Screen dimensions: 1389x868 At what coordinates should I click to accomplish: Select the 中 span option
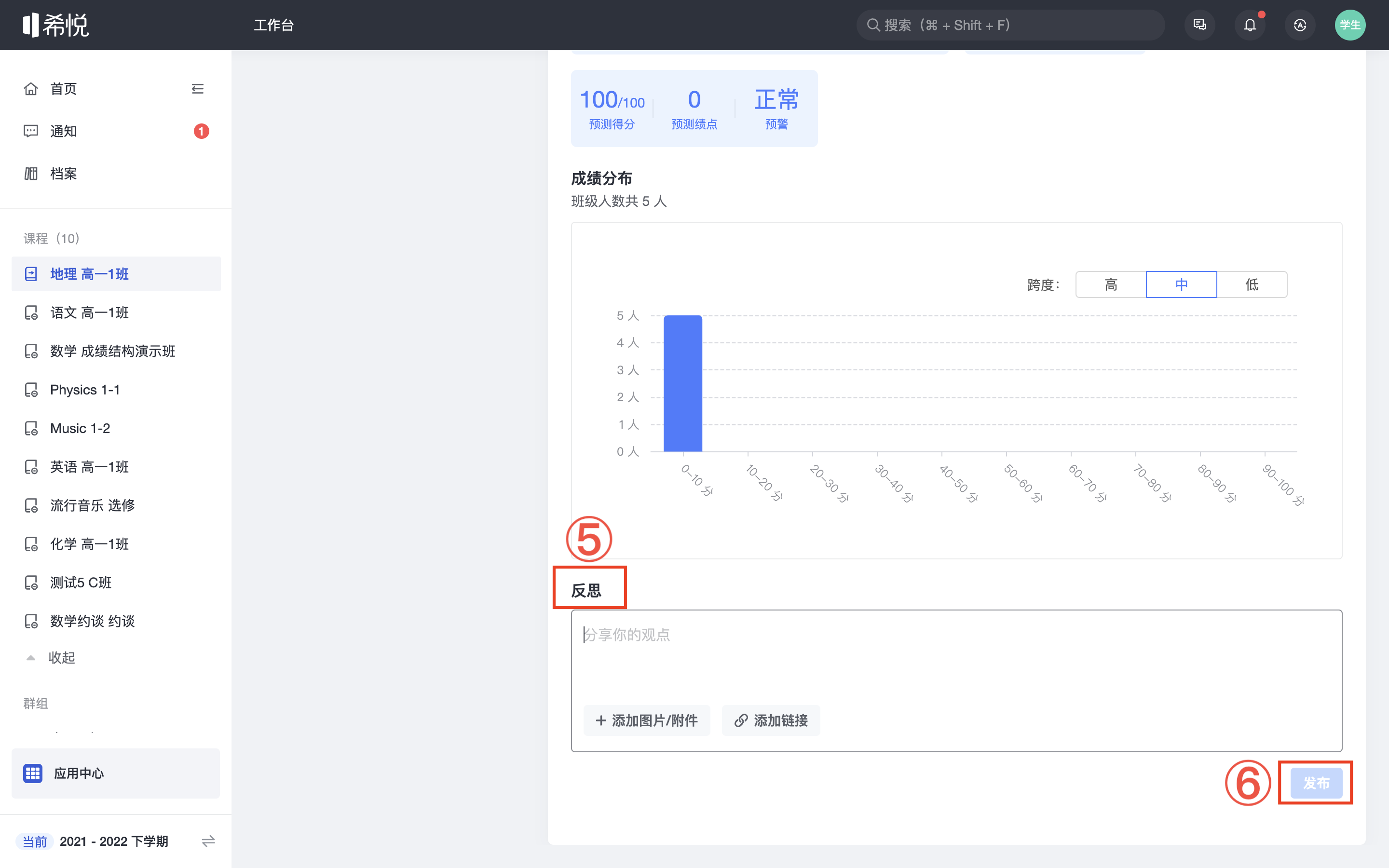(1181, 285)
